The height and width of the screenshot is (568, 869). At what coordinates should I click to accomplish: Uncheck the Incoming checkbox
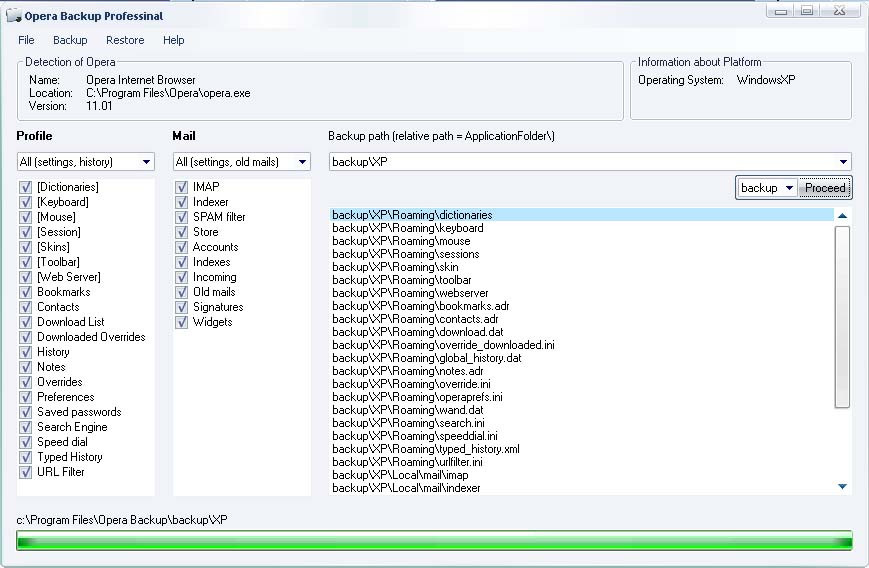(181, 277)
